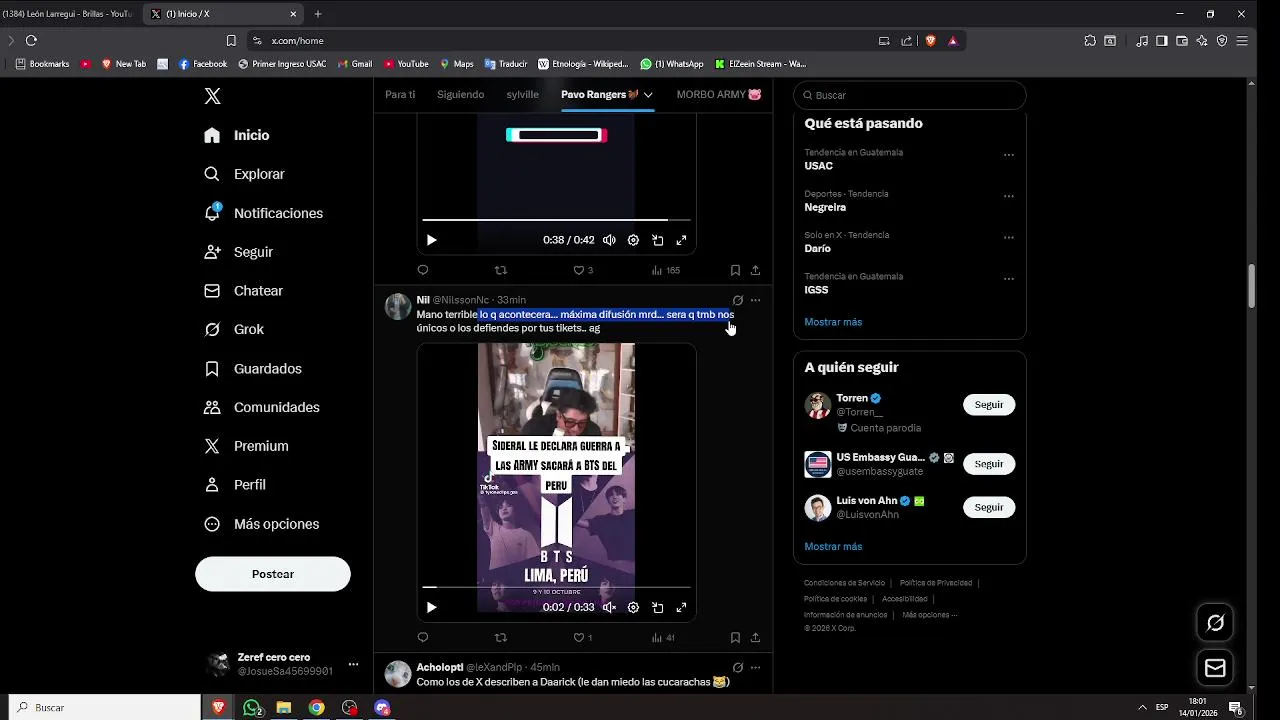Open Chatear messages in the sidebar
Screen dimensions: 1280x720
tap(243, 291)
